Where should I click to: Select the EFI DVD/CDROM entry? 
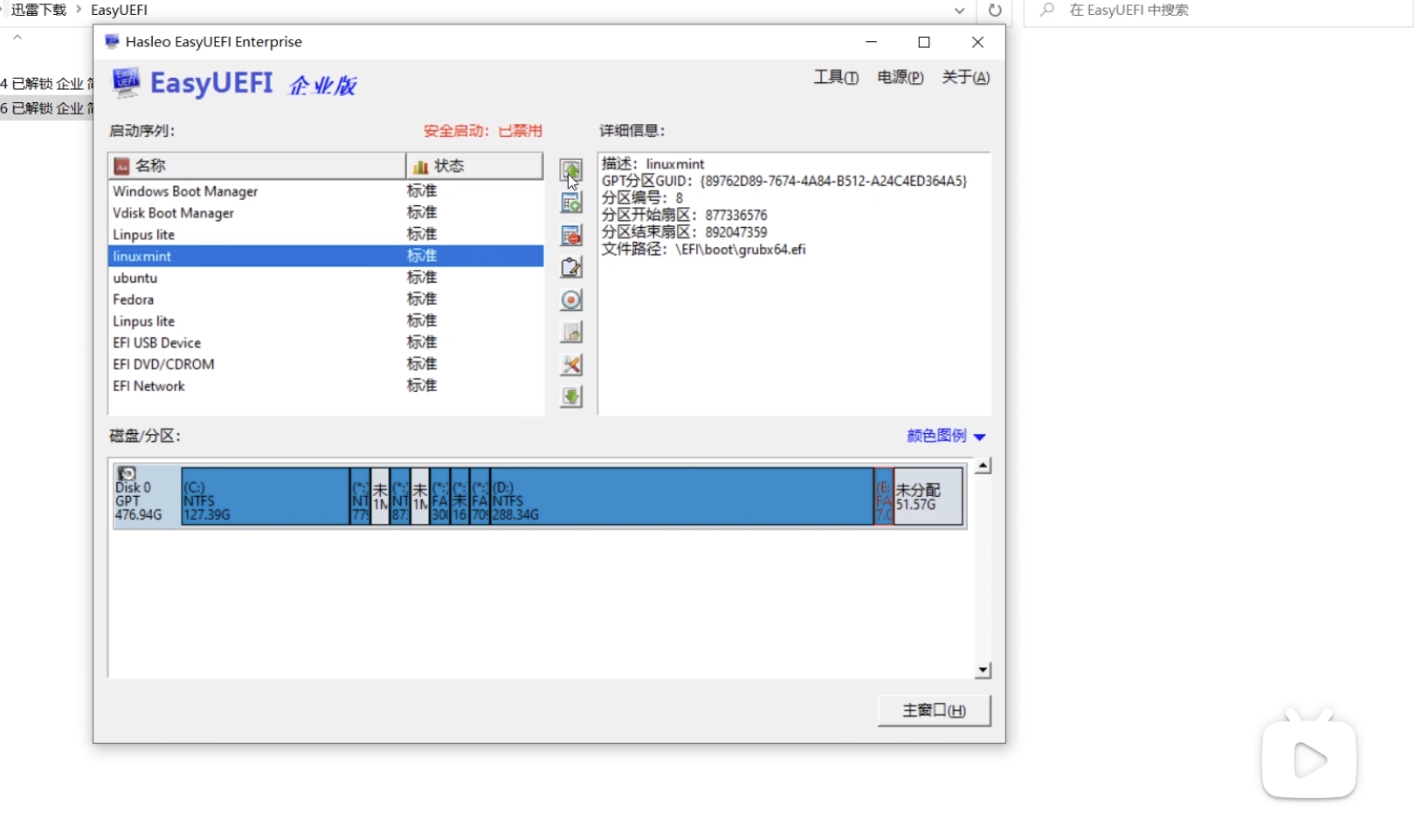tap(326, 364)
